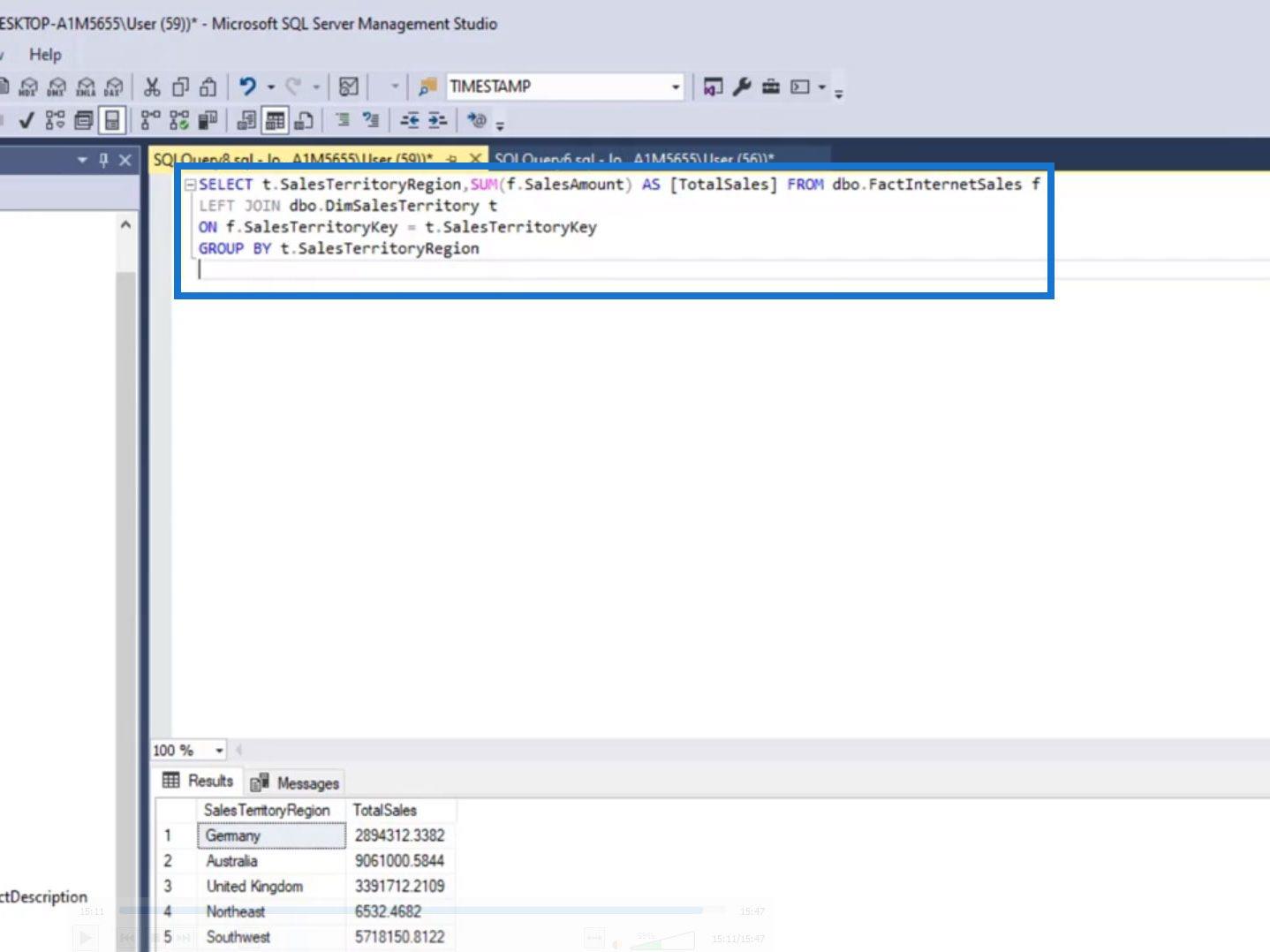
Task: Close the SQLQuery8.sql tab
Action: [x=474, y=159]
